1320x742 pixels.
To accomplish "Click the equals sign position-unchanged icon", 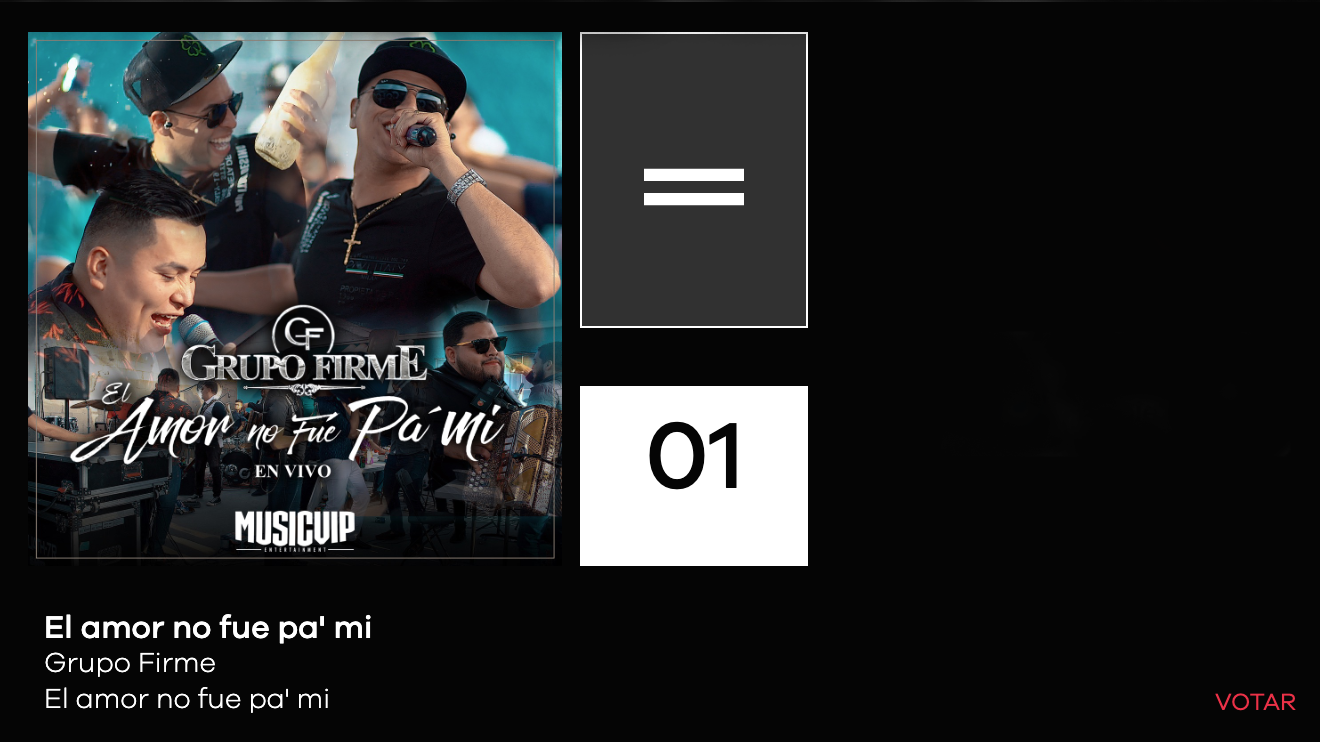I will tap(694, 187).
